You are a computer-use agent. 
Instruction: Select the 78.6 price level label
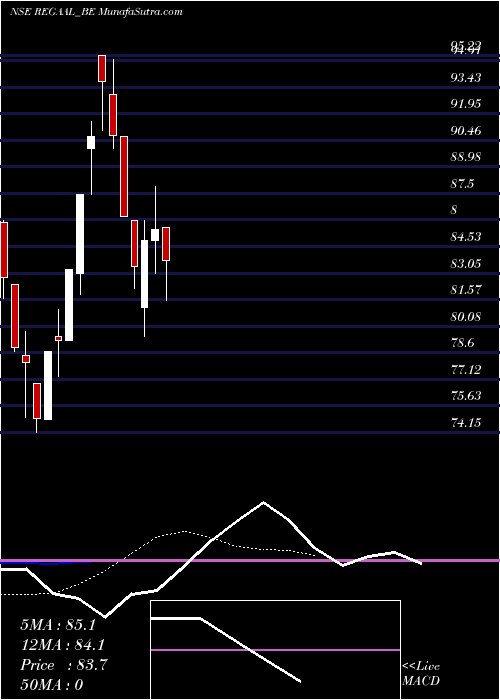pos(462,343)
